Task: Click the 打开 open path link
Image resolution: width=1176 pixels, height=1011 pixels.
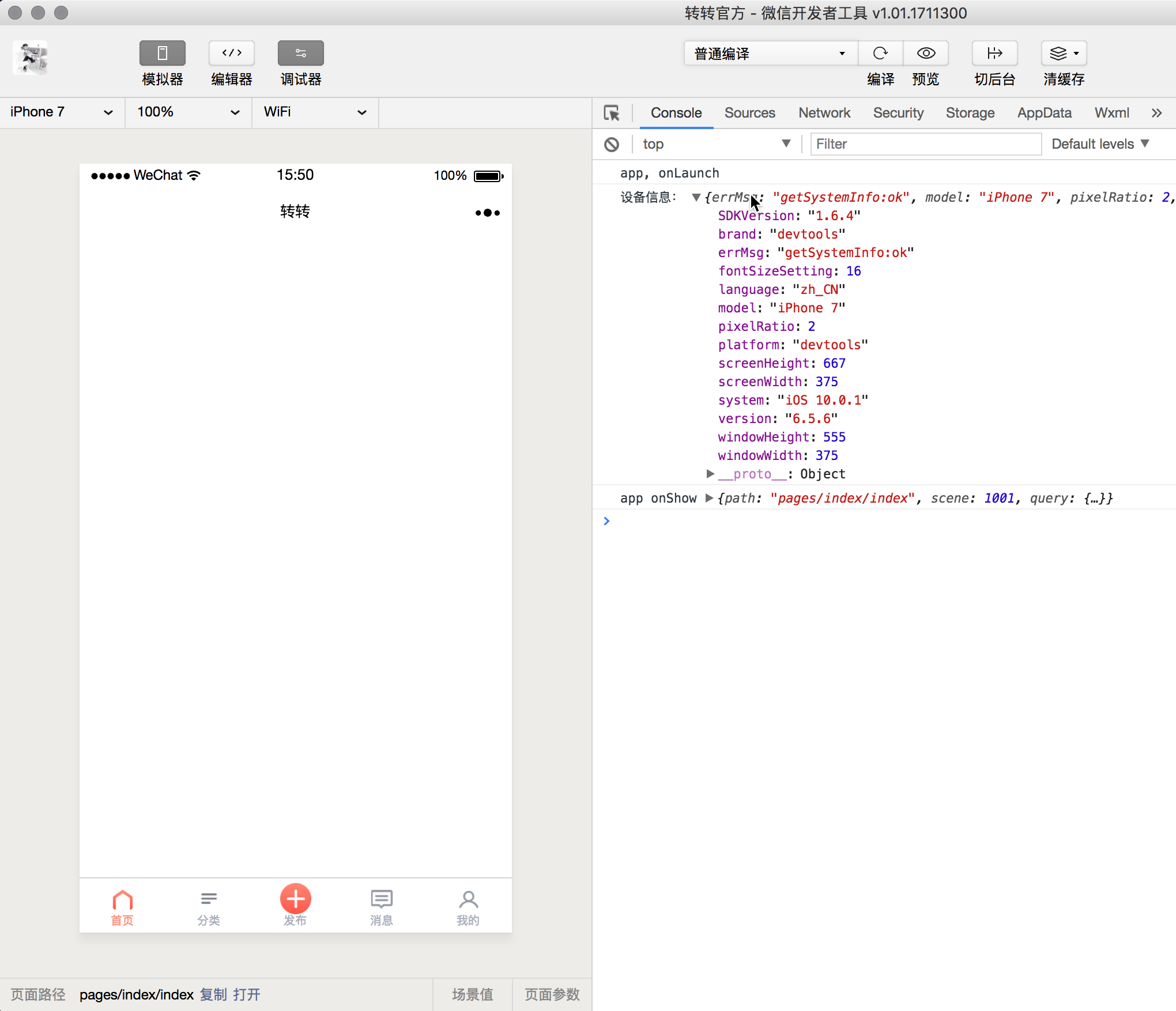Action: [x=247, y=994]
